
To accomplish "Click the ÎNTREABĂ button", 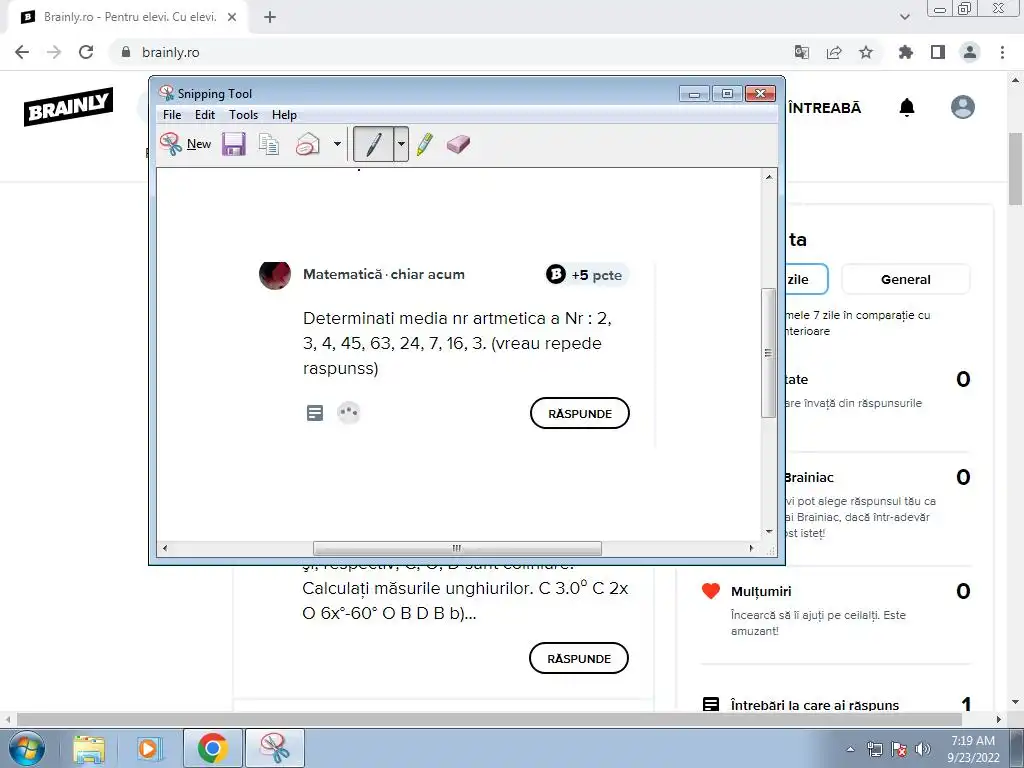I will pyautogui.click(x=824, y=108).
